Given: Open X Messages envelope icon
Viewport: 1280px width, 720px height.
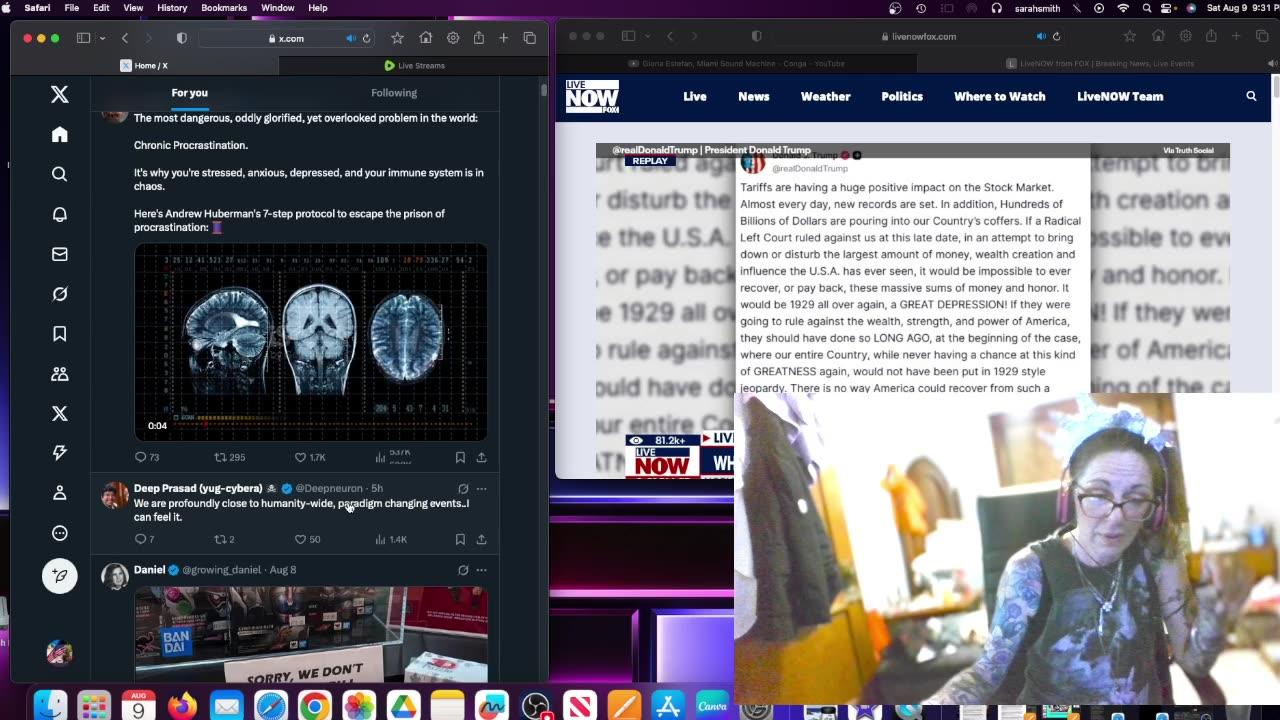Looking at the screenshot, I should (60, 254).
